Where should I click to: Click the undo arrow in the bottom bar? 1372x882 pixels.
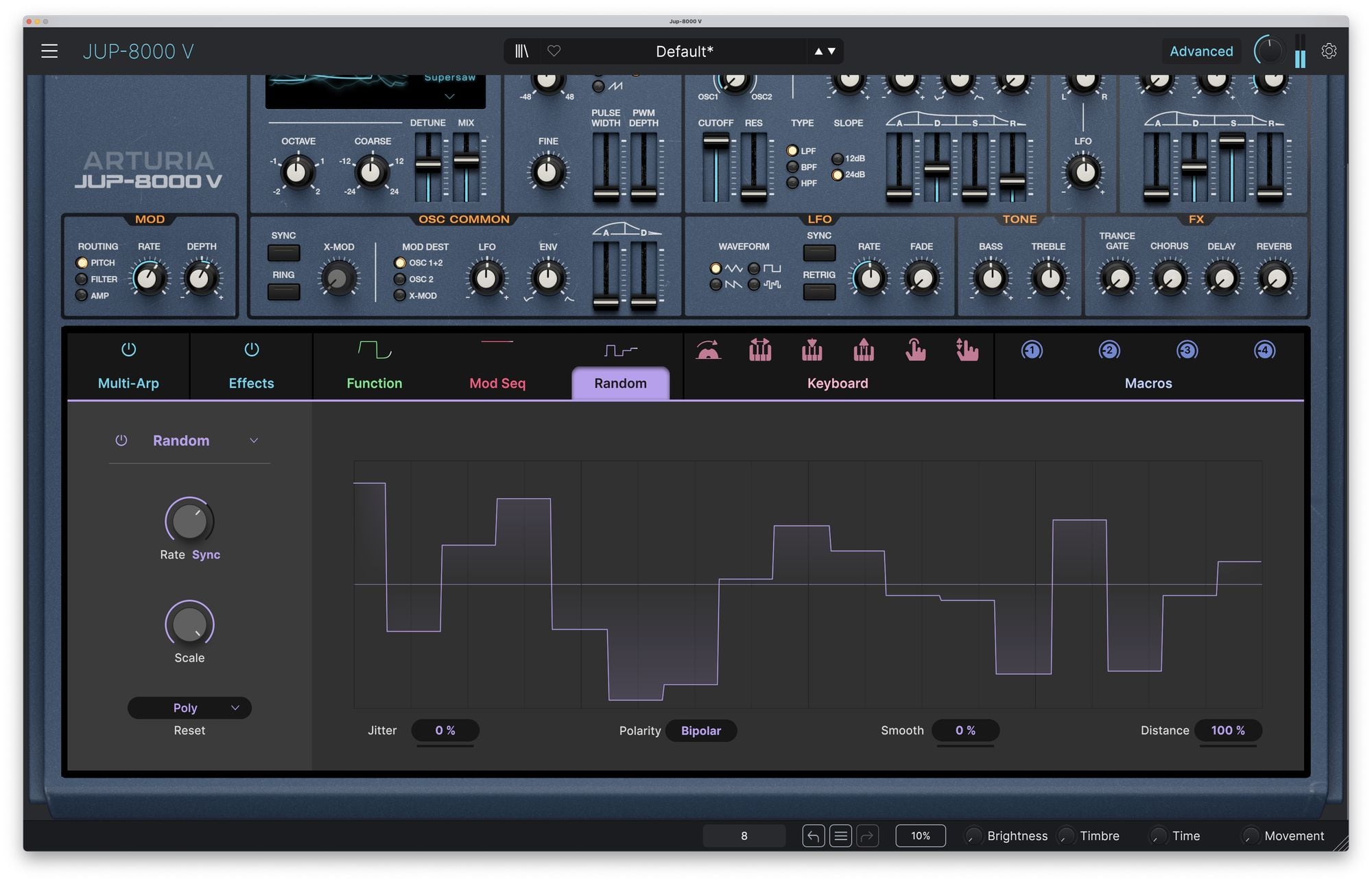click(813, 836)
